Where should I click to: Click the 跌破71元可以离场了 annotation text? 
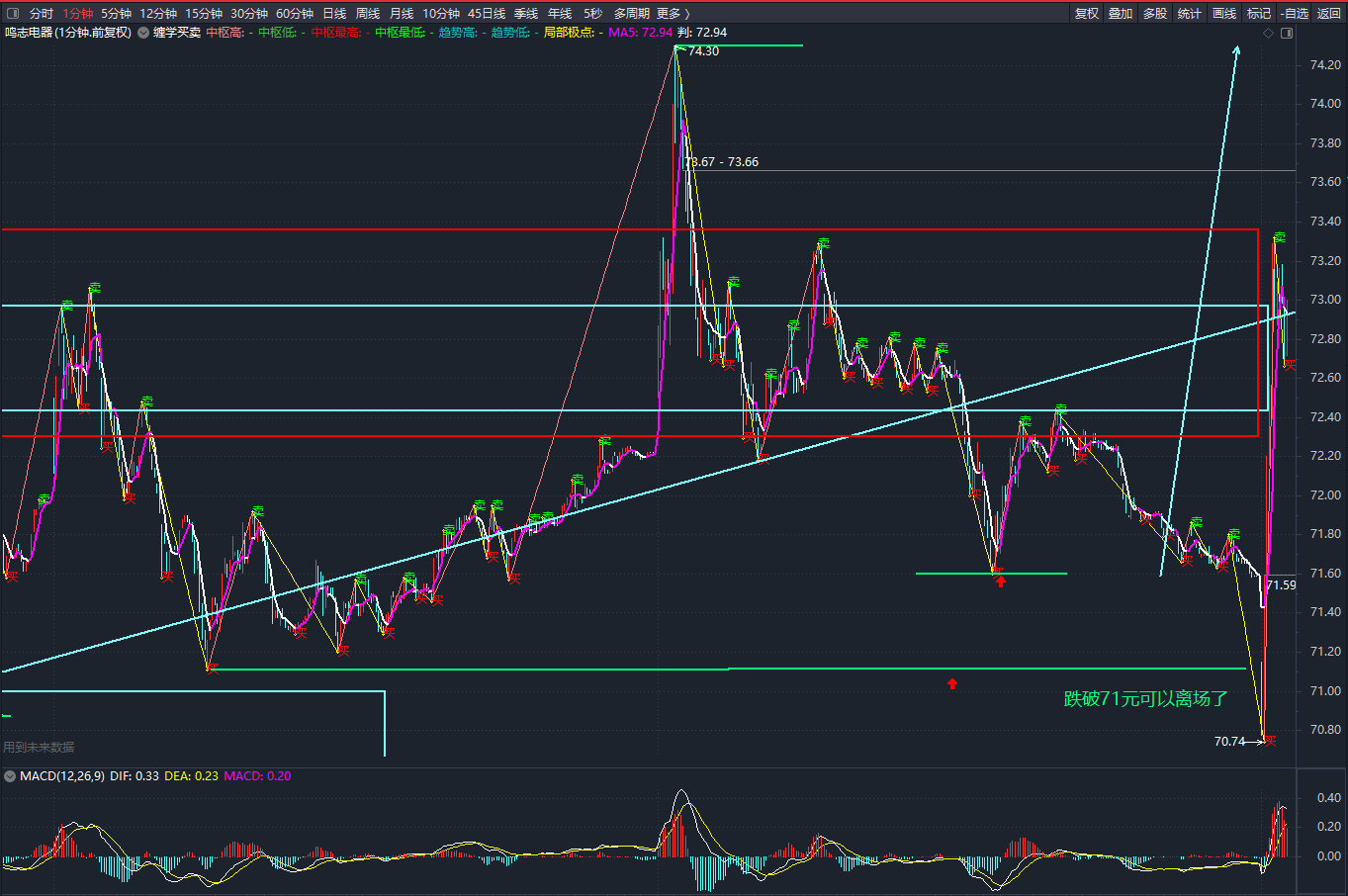click(1146, 699)
